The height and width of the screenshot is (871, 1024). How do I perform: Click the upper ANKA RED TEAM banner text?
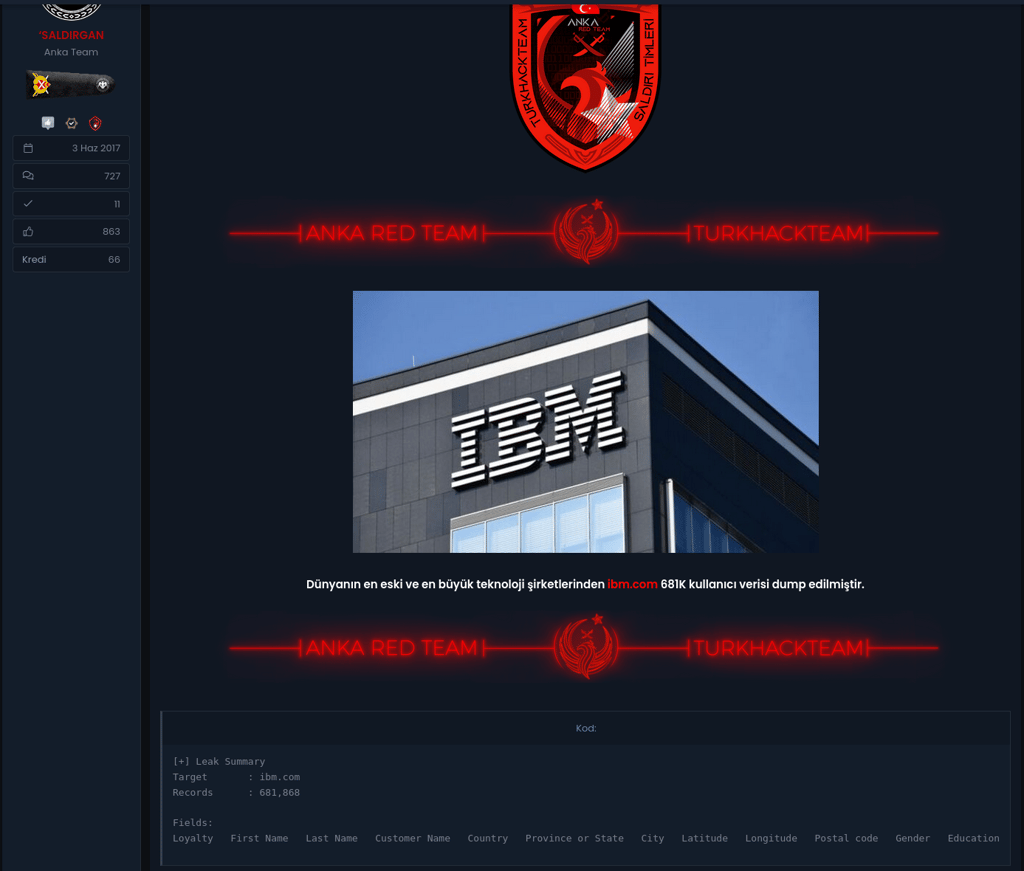tap(392, 233)
